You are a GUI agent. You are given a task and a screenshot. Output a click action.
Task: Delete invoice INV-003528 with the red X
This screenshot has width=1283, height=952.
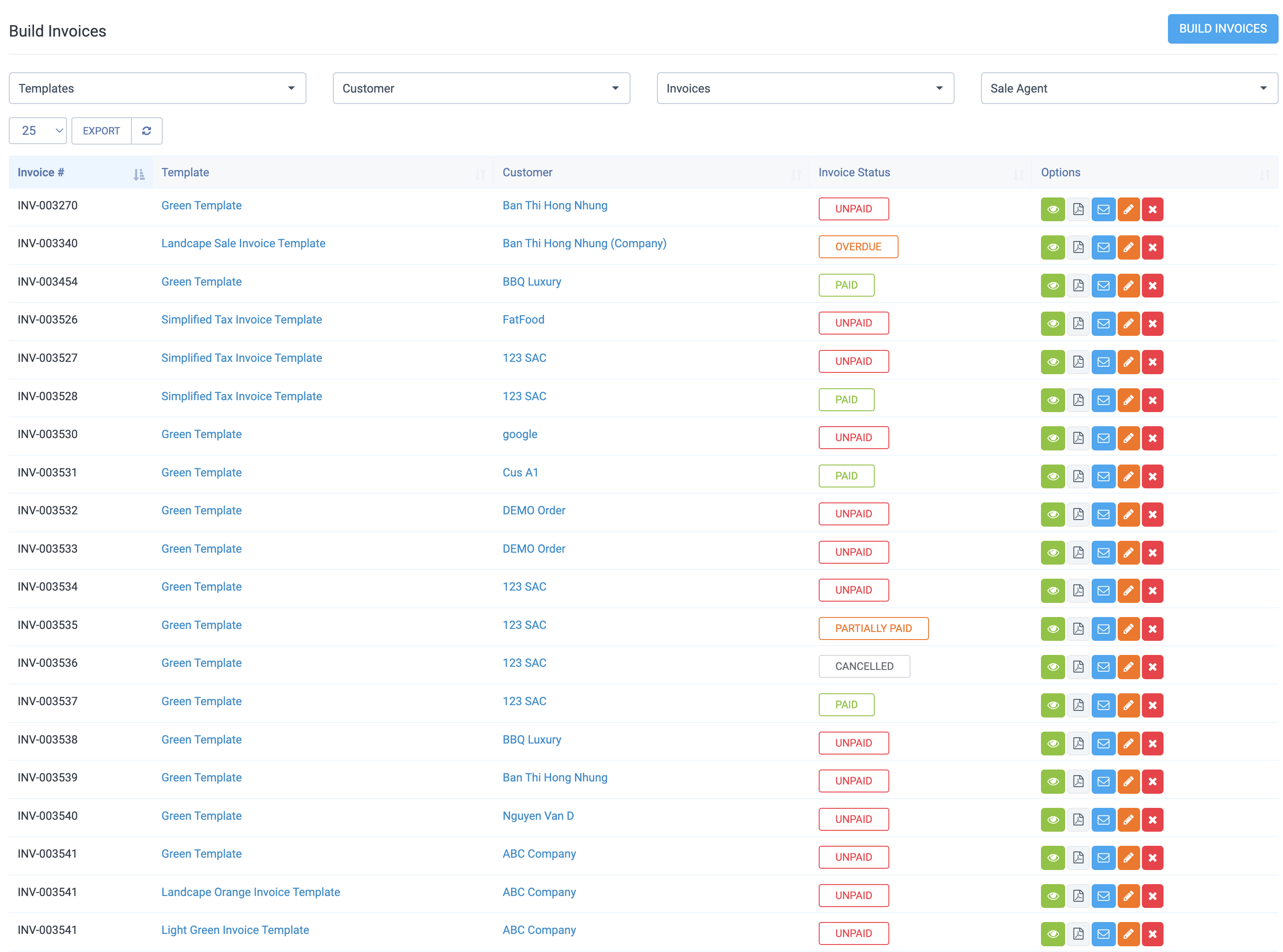(1152, 401)
